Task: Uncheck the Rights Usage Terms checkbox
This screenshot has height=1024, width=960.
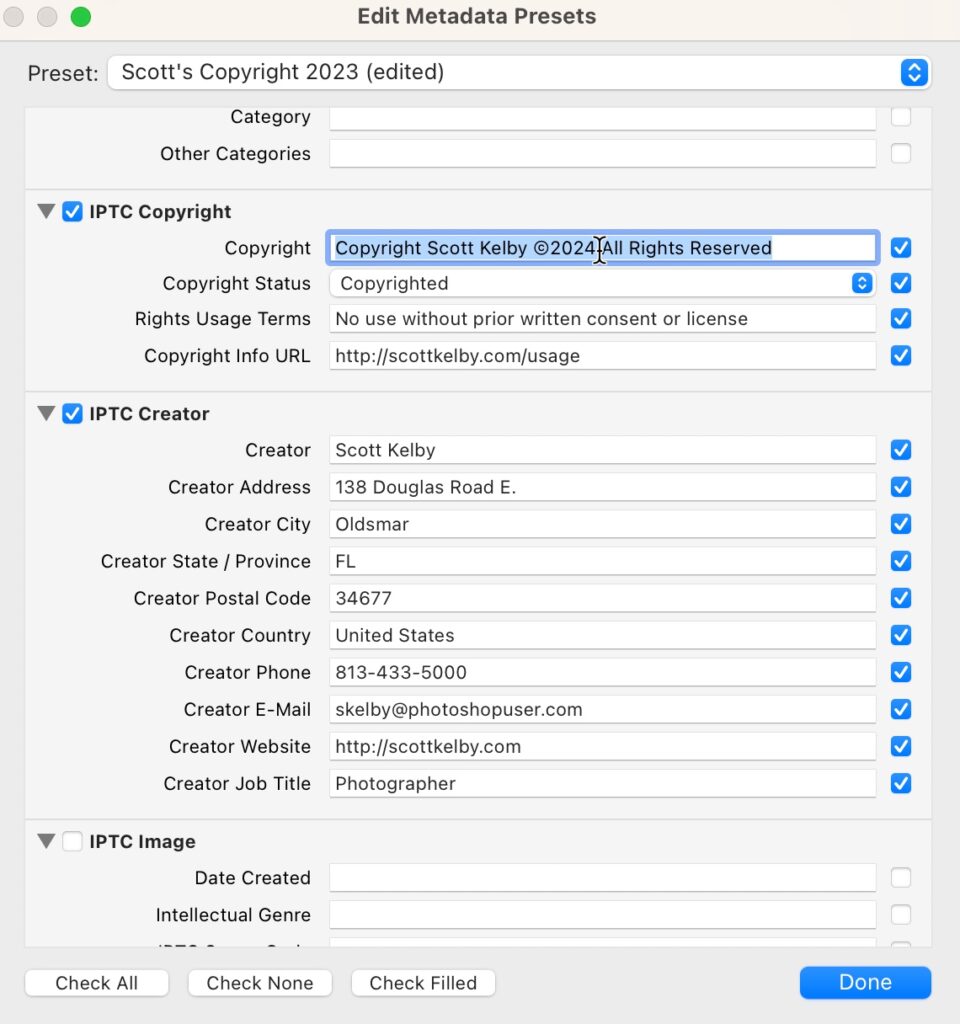Action: tap(901, 319)
